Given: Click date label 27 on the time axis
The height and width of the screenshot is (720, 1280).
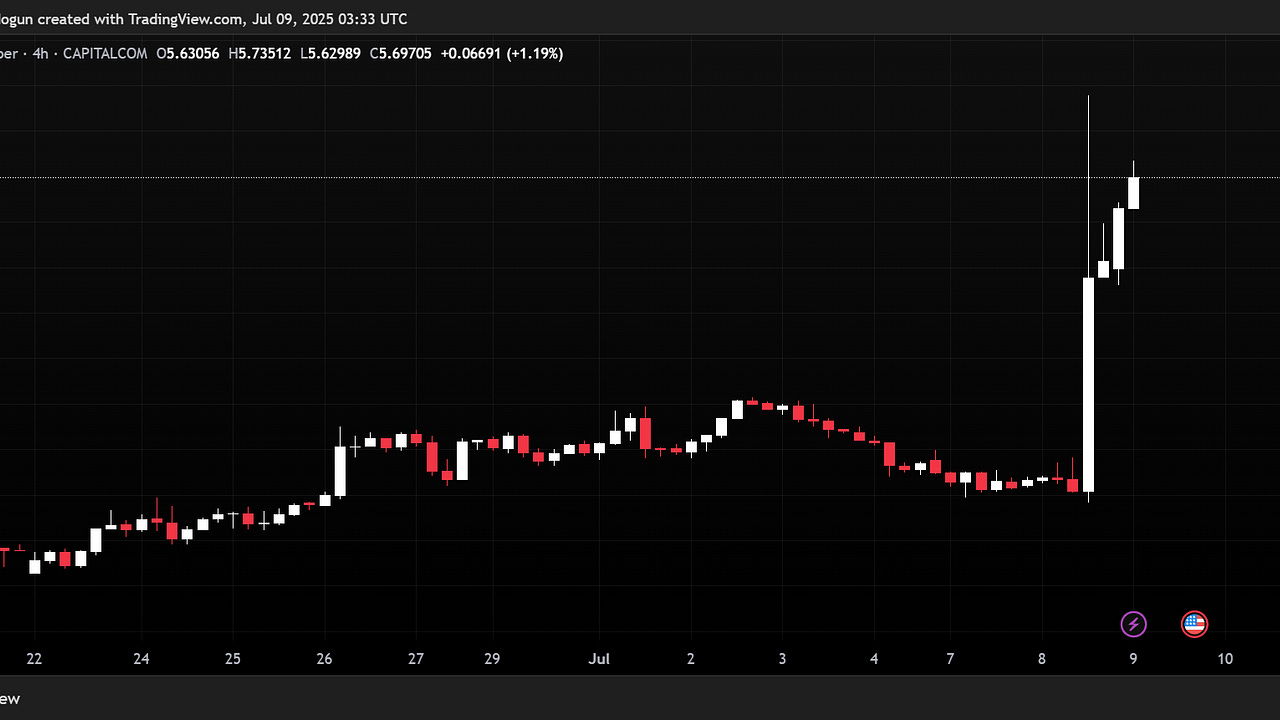Looking at the screenshot, I should tap(416, 659).
